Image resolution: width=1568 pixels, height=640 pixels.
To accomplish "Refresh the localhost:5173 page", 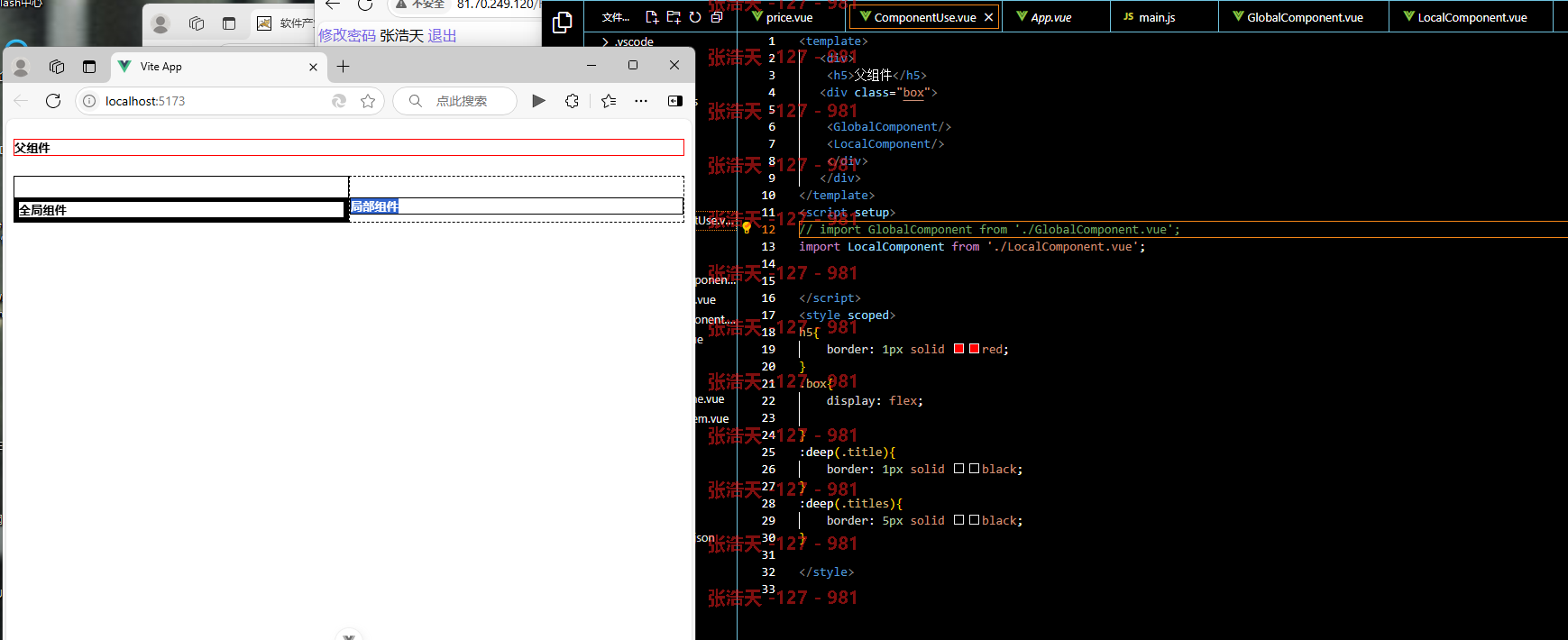I will click(53, 101).
